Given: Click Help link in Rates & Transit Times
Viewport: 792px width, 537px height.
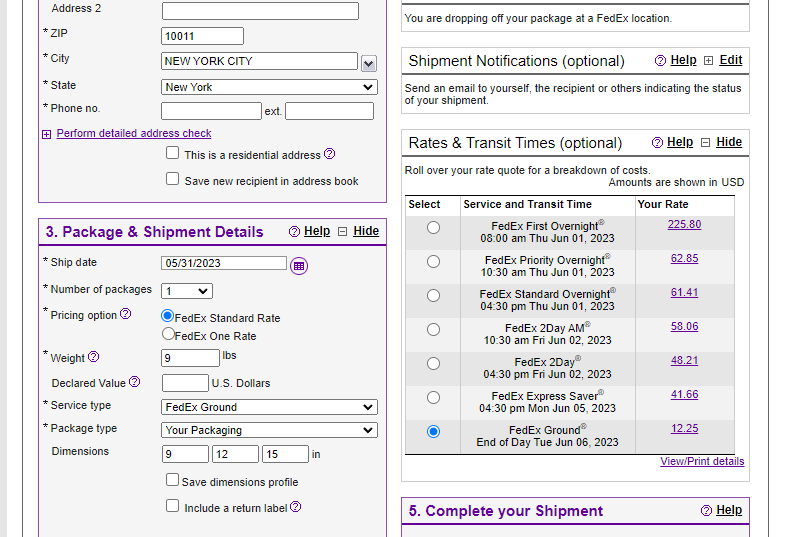Looking at the screenshot, I should (x=680, y=142).
